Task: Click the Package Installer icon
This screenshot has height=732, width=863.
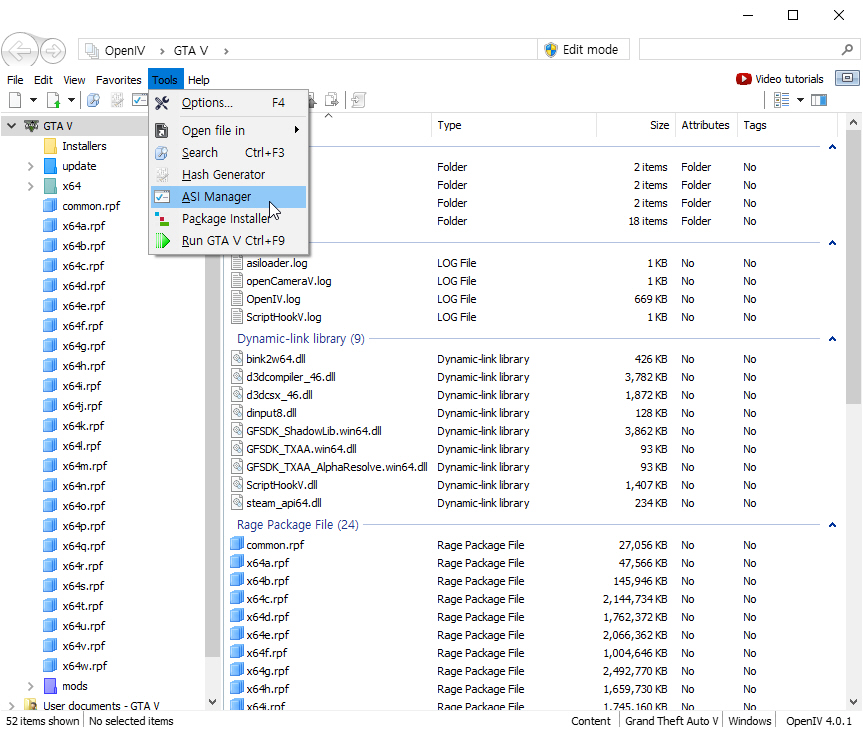Action: [162, 218]
